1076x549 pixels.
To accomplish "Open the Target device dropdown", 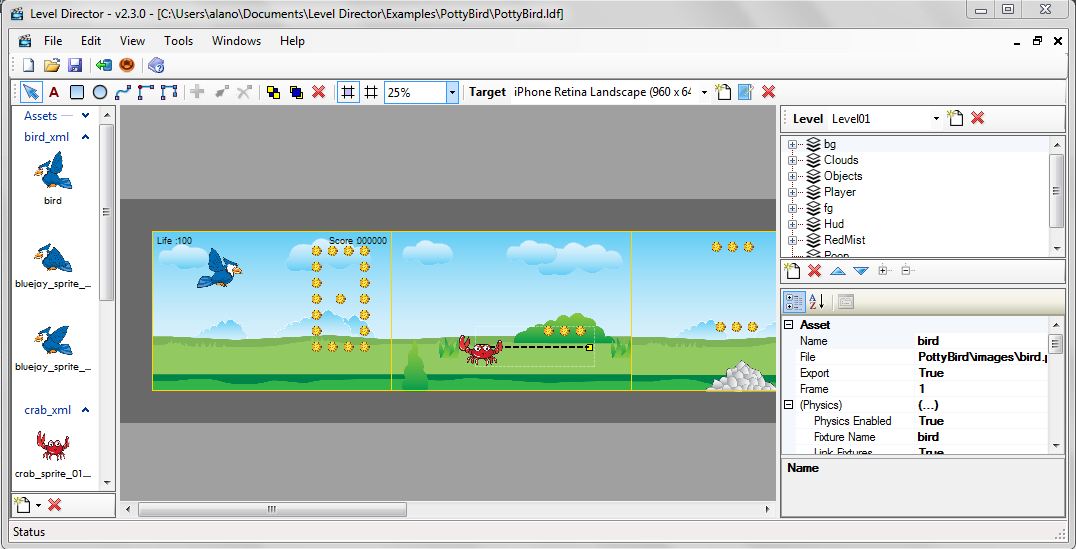I will tap(704, 93).
